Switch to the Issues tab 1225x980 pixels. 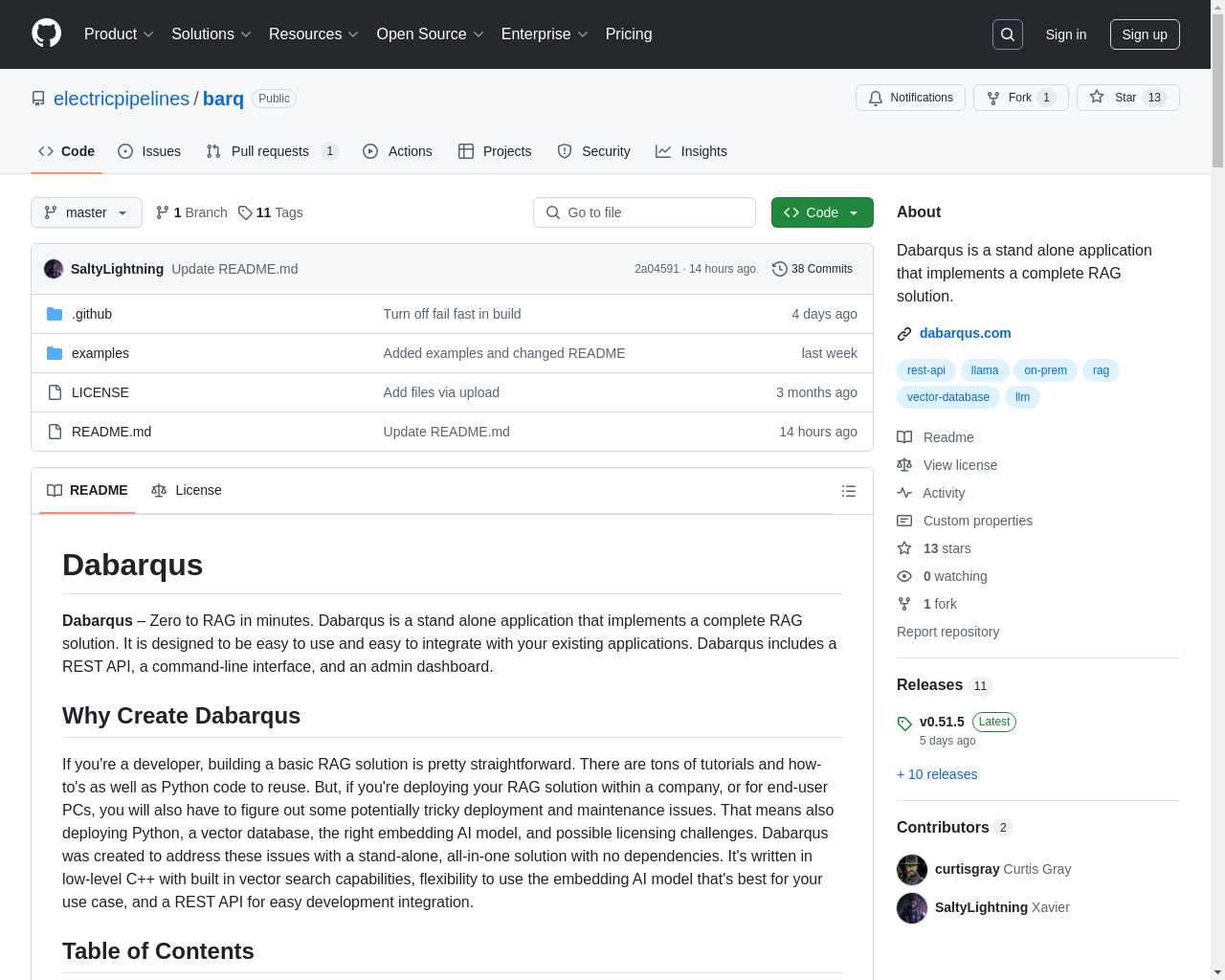(149, 151)
